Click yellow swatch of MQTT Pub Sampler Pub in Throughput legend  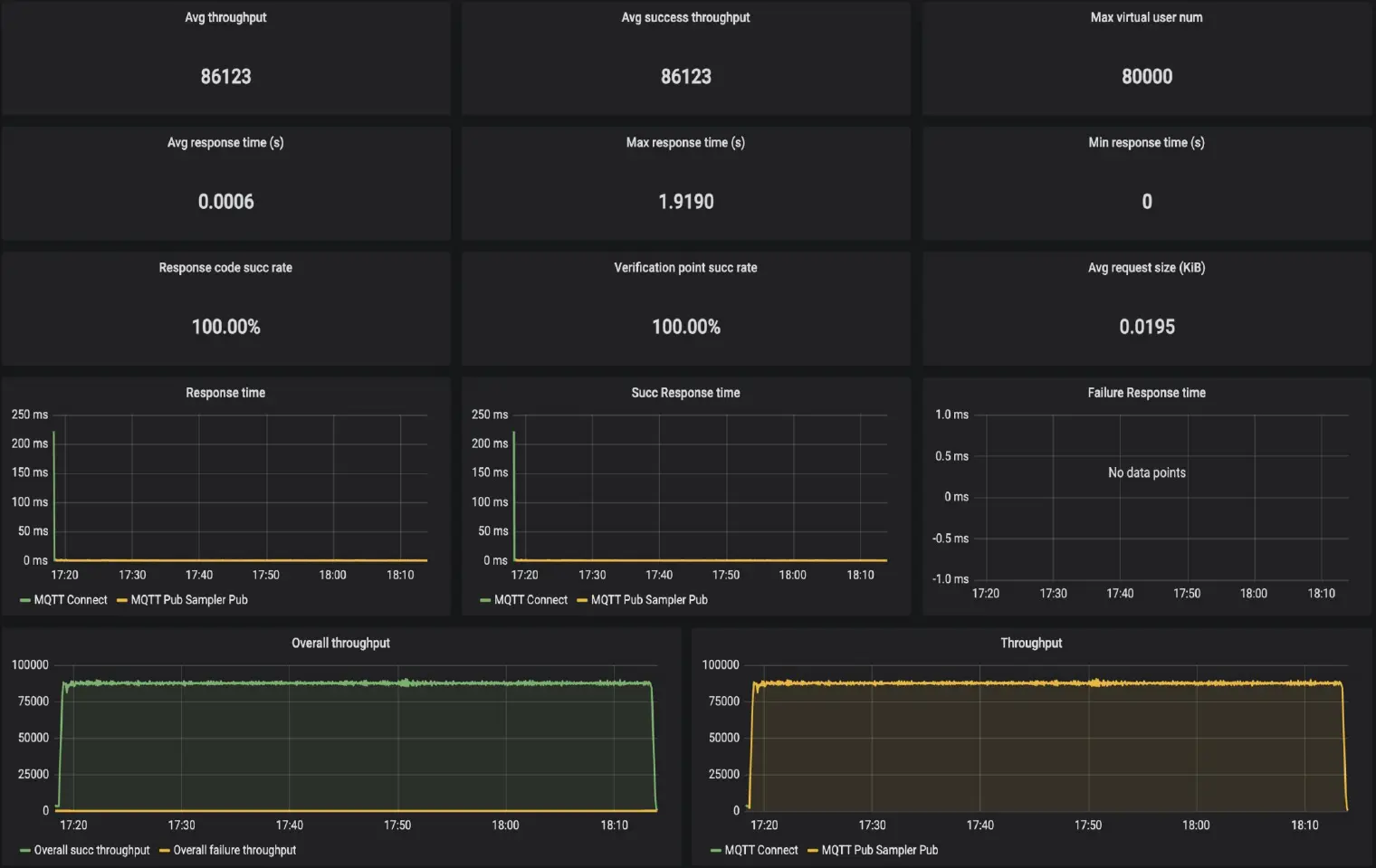[x=813, y=851]
